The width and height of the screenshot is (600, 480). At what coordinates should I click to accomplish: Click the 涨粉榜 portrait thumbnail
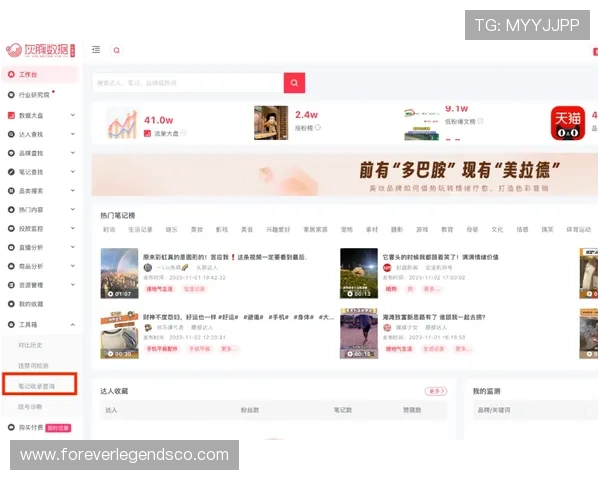[x=271, y=123]
